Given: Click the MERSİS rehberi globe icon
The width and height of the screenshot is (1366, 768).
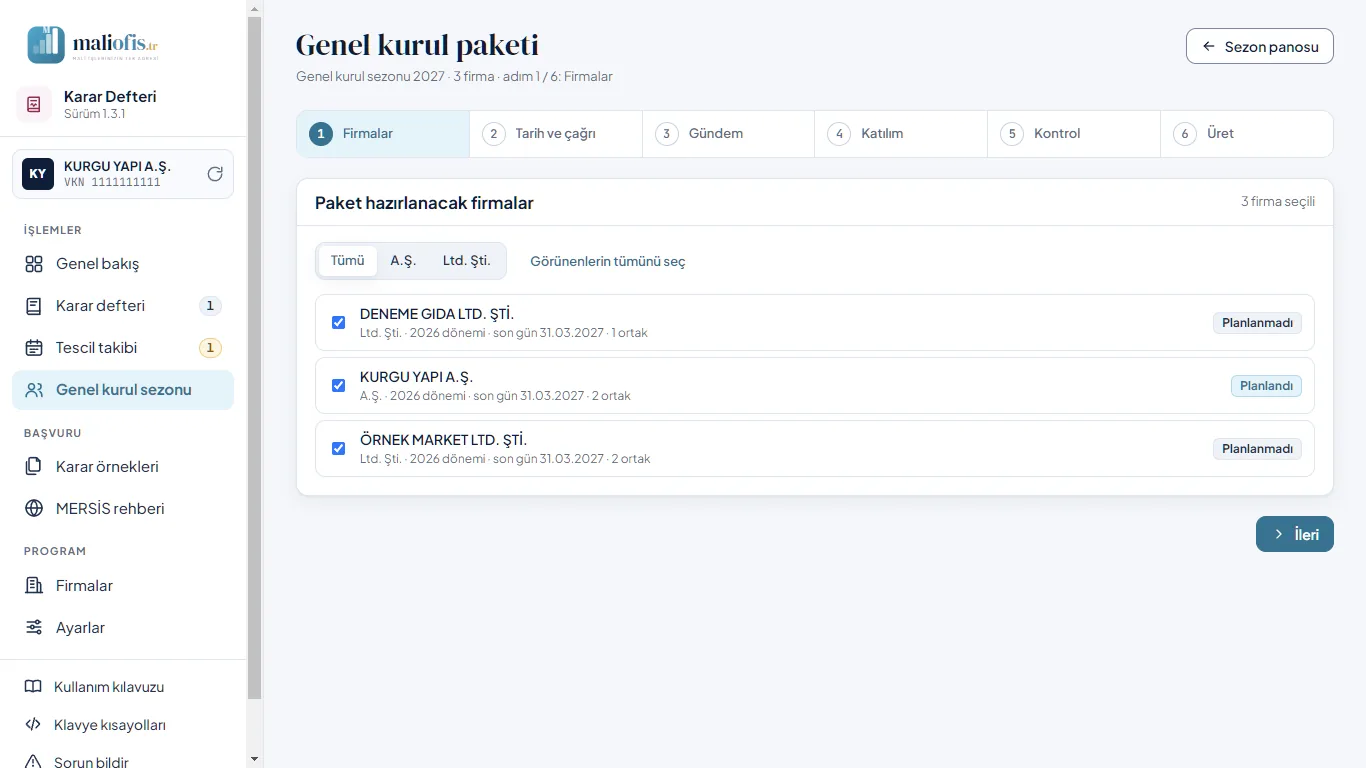Looking at the screenshot, I should [34, 508].
